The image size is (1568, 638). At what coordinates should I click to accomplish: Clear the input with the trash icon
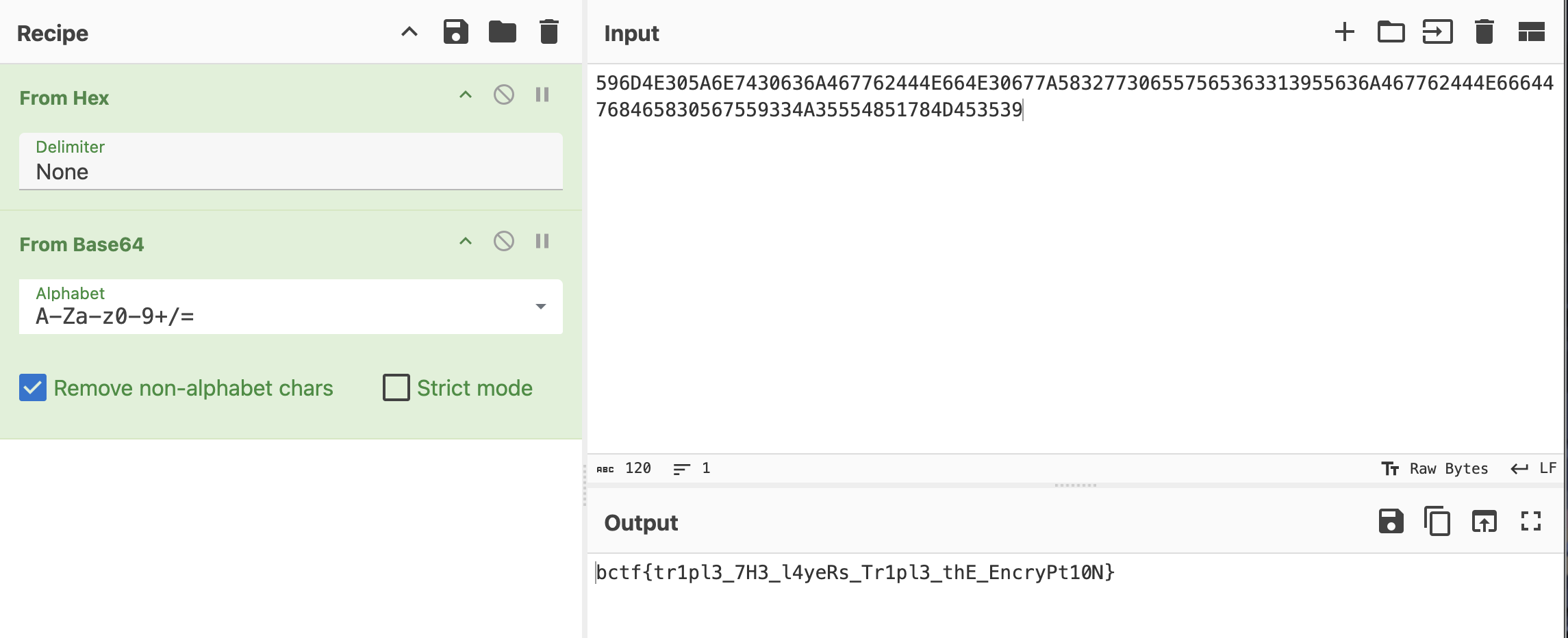click(1484, 32)
